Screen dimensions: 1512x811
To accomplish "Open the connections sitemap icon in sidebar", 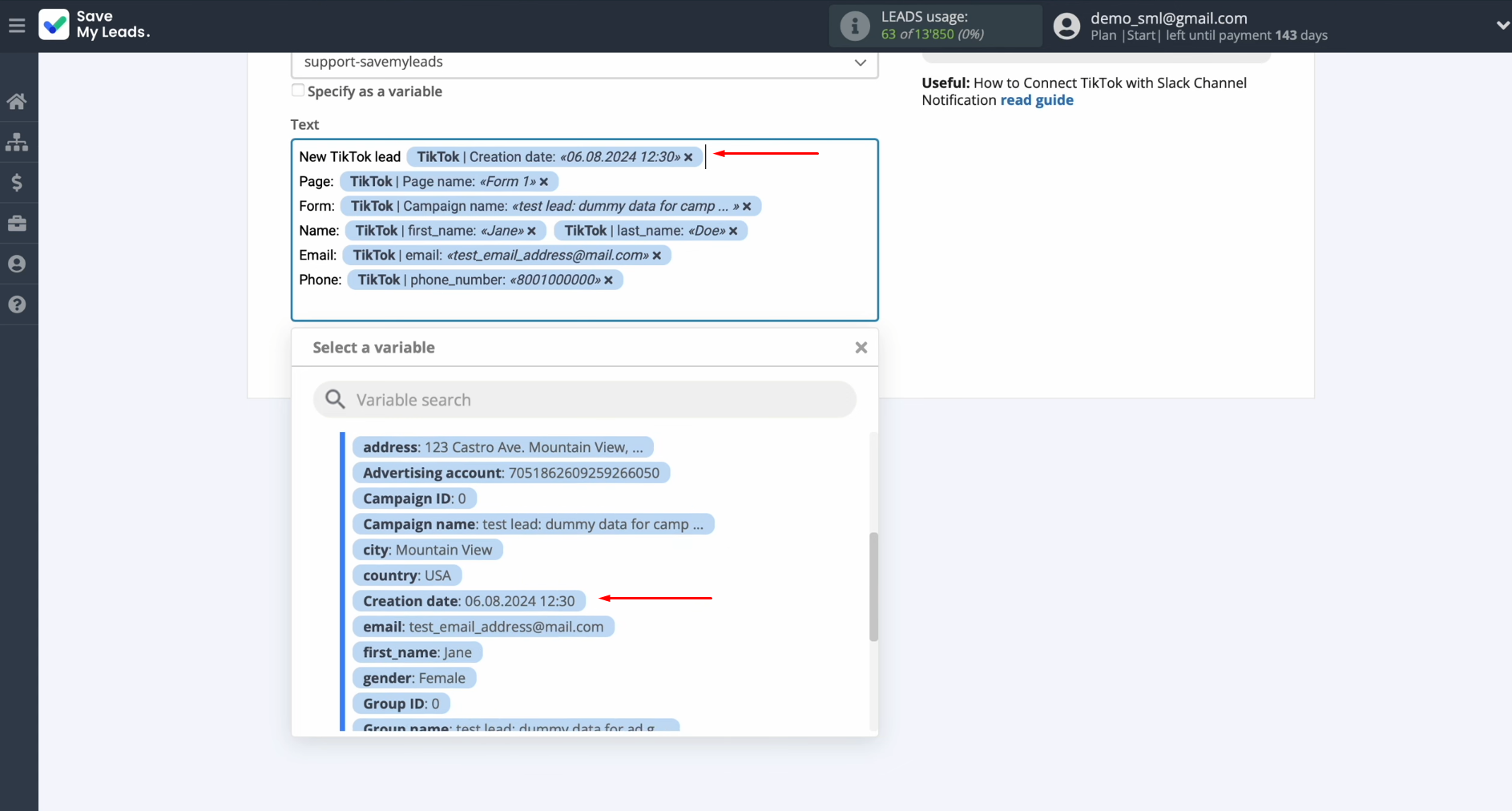I will (x=17, y=142).
